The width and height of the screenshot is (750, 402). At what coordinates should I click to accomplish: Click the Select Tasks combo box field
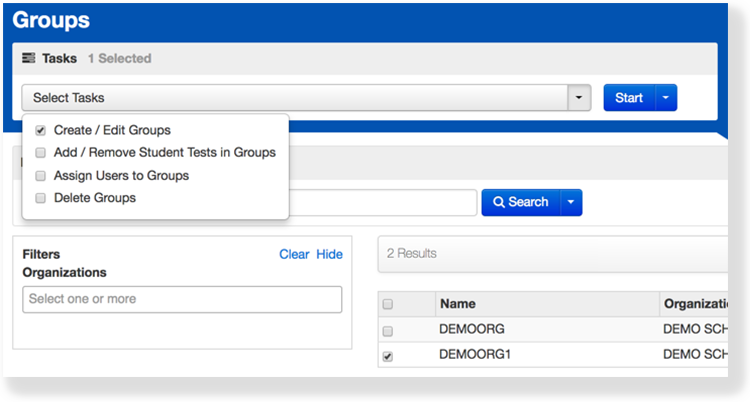(x=294, y=98)
